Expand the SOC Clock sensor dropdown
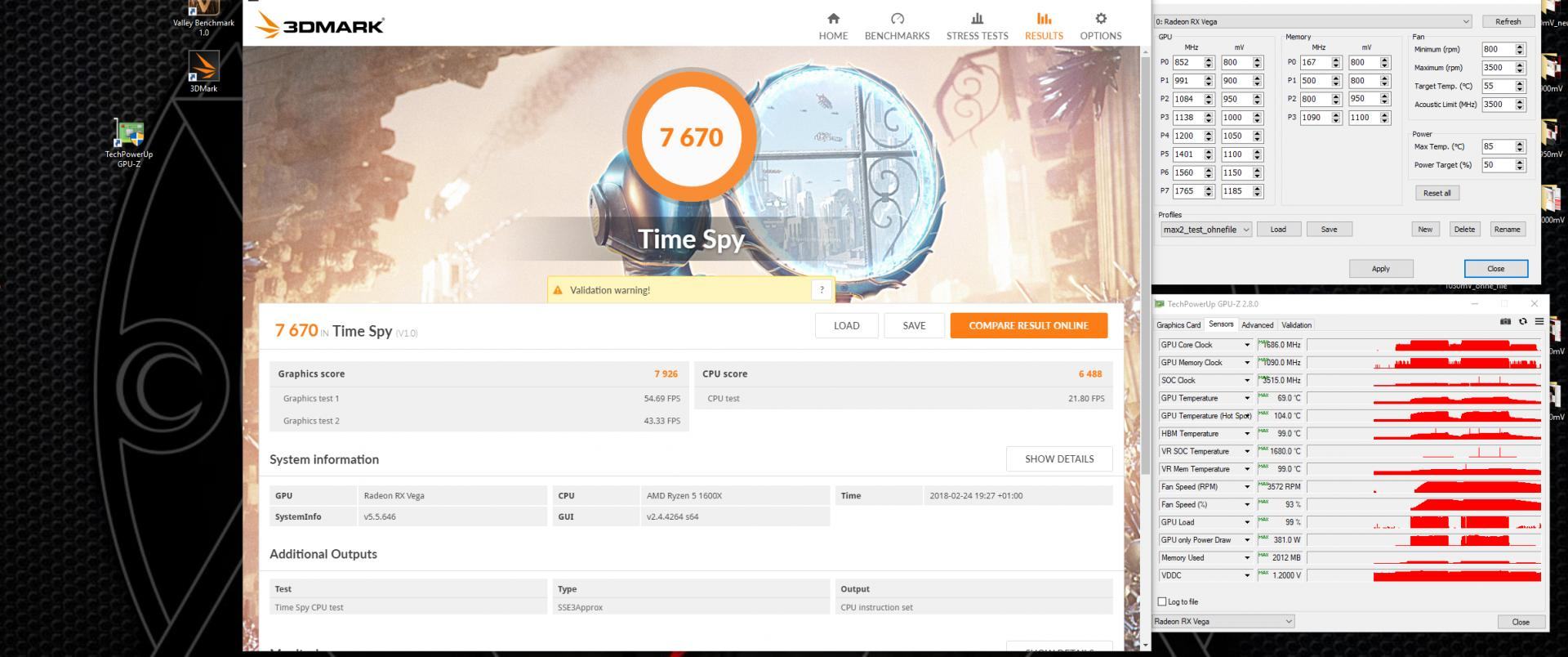 [1247, 381]
